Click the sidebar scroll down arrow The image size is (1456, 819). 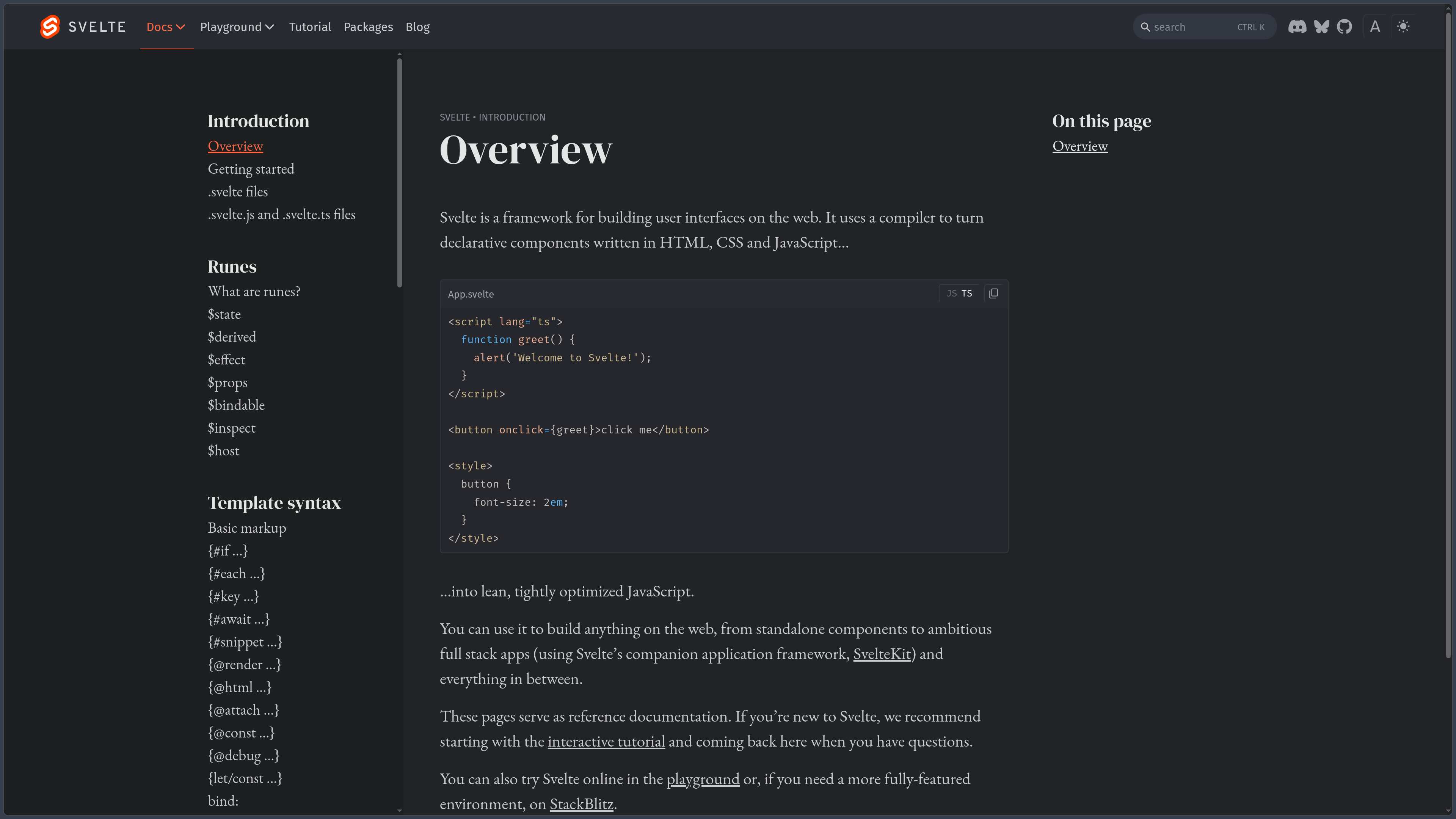pyautogui.click(x=400, y=811)
